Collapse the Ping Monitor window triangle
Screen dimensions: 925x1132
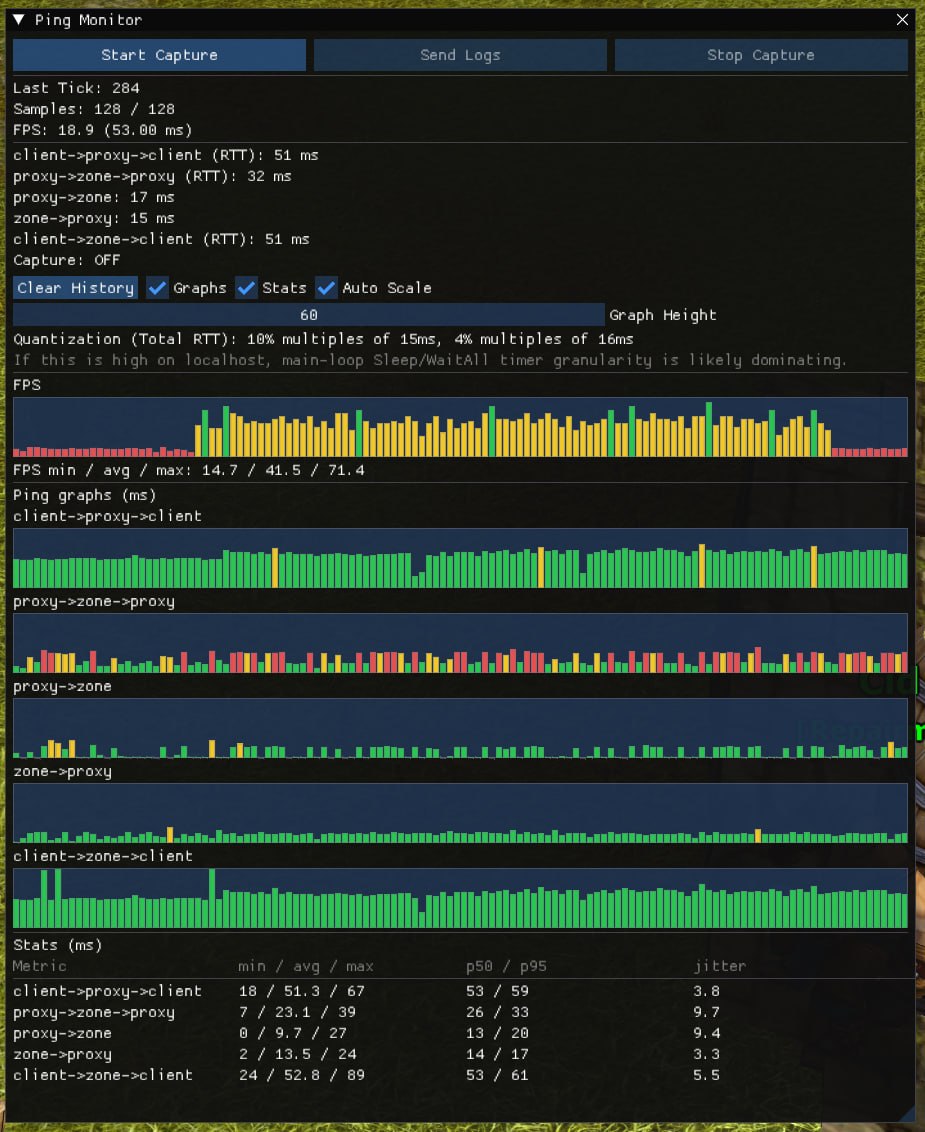(19, 19)
